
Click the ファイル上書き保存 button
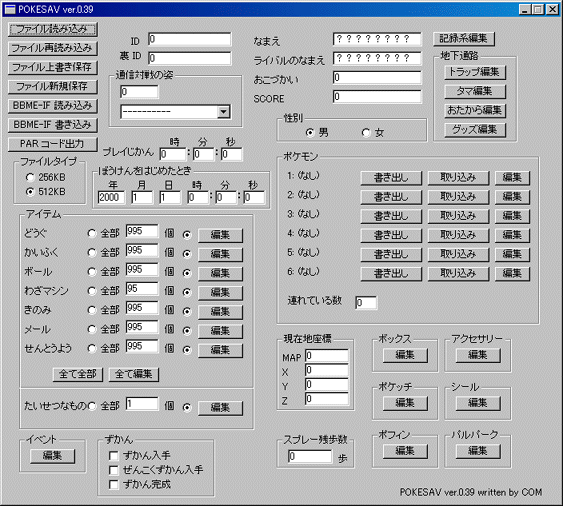pos(52,67)
